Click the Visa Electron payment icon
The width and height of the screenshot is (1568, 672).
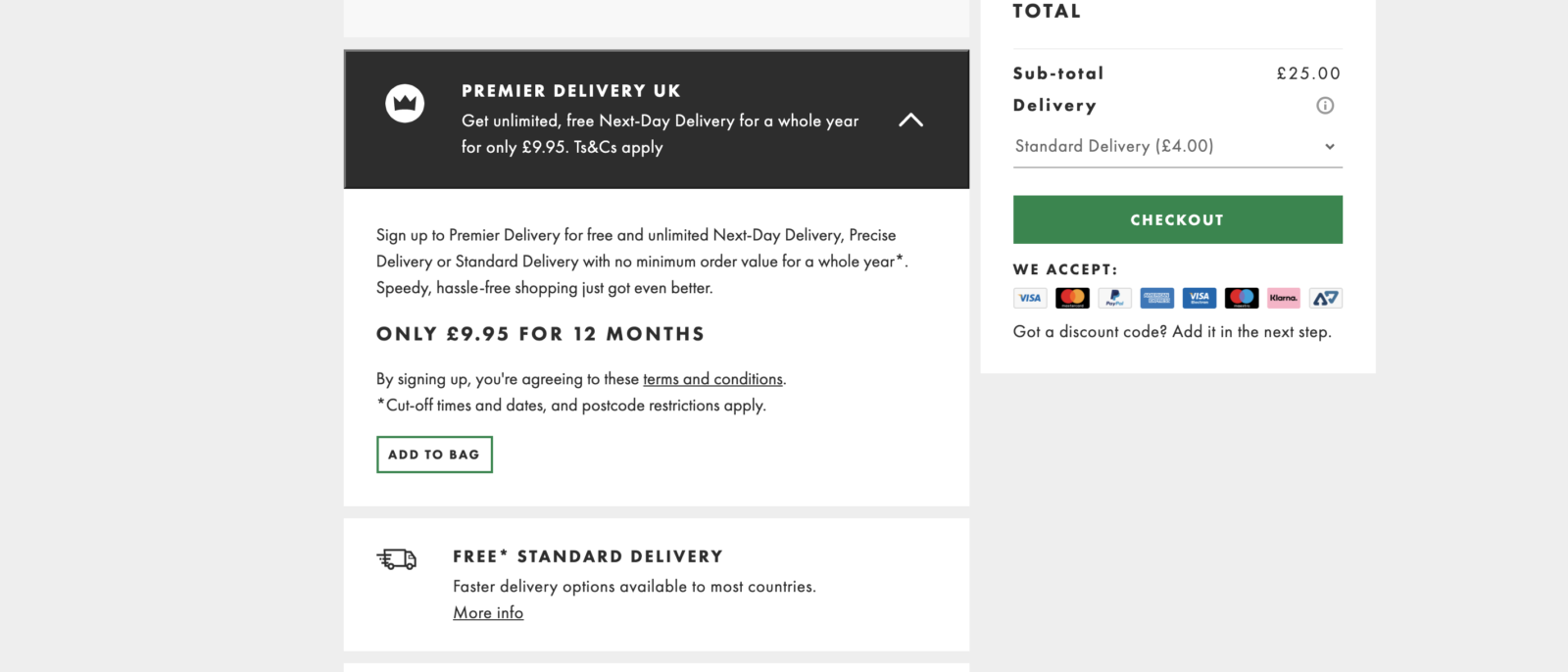tap(1199, 298)
